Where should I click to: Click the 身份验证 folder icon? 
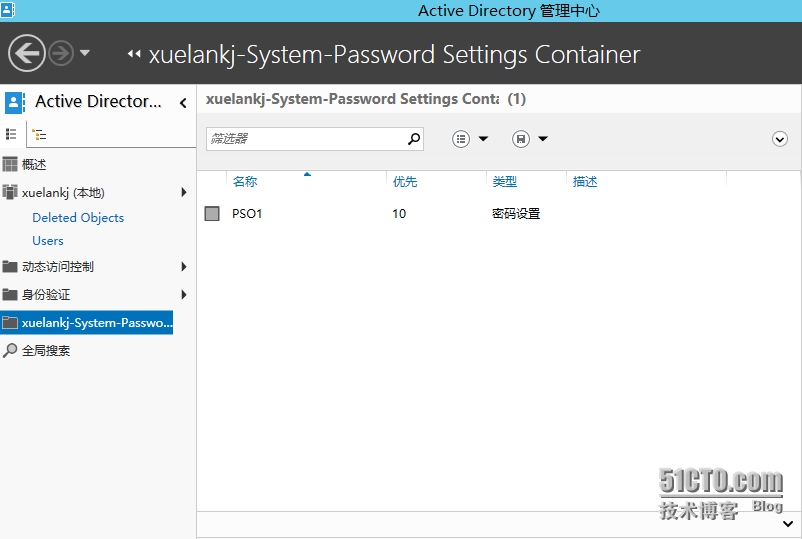pos(10,294)
